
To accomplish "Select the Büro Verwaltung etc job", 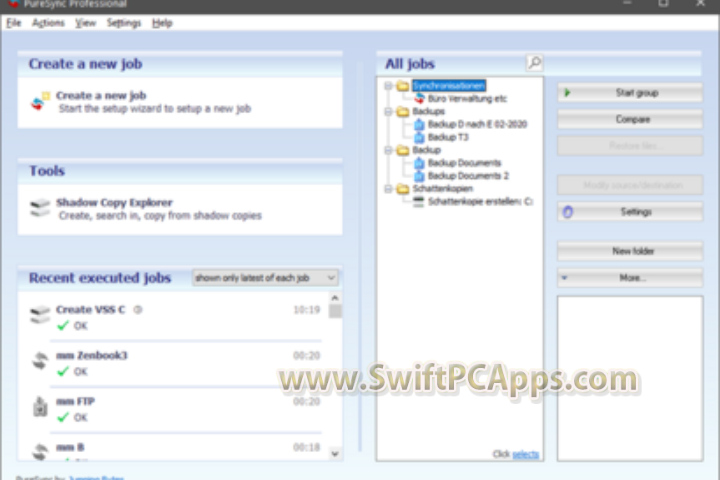I will pos(467,98).
